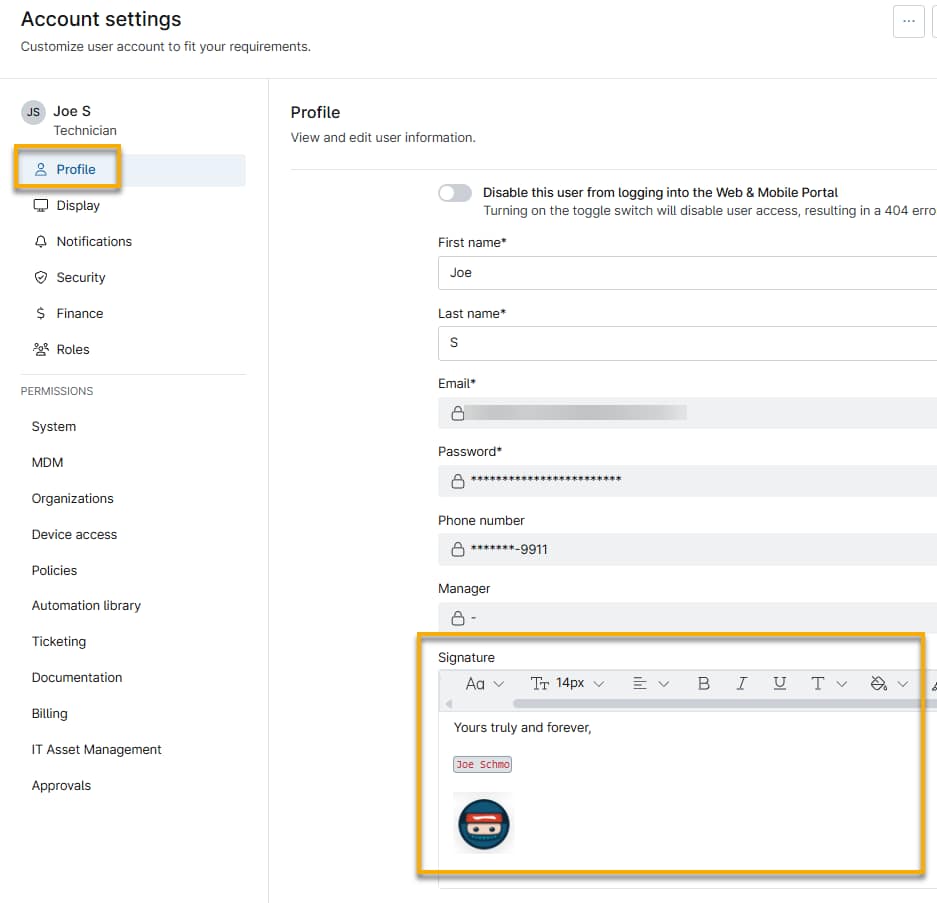
Task: Open Automation library permissions
Action: (x=86, y=606)
